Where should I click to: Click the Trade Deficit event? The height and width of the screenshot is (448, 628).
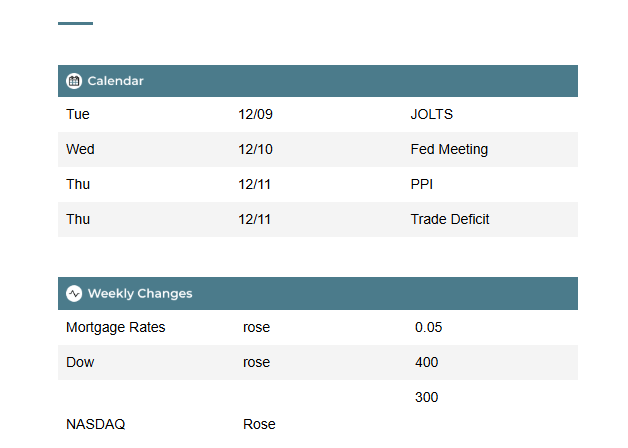coord(450,219)
